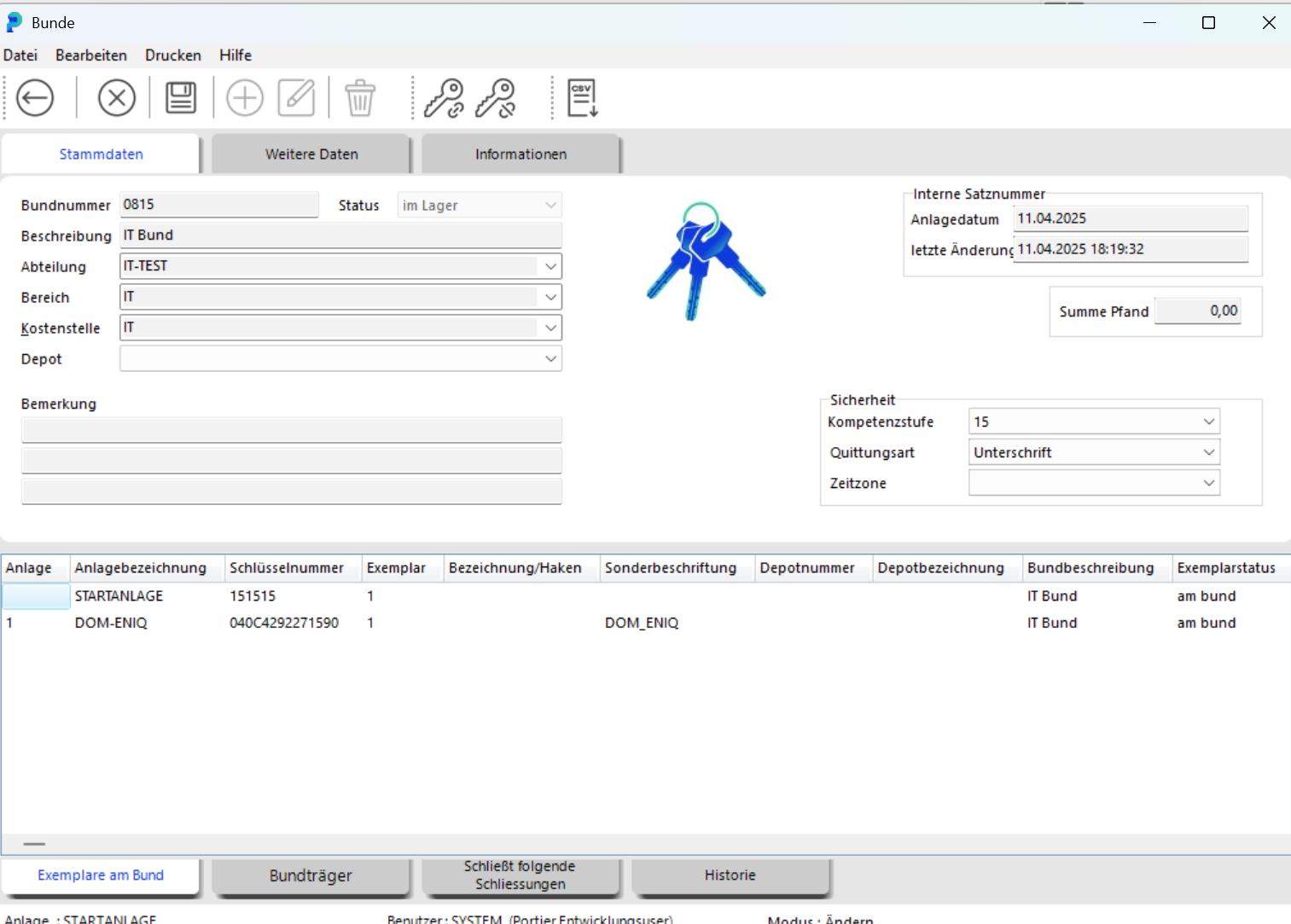Click the cancel X circle icon
This screenshot has width=1291, height=924.
click(117, 98)
